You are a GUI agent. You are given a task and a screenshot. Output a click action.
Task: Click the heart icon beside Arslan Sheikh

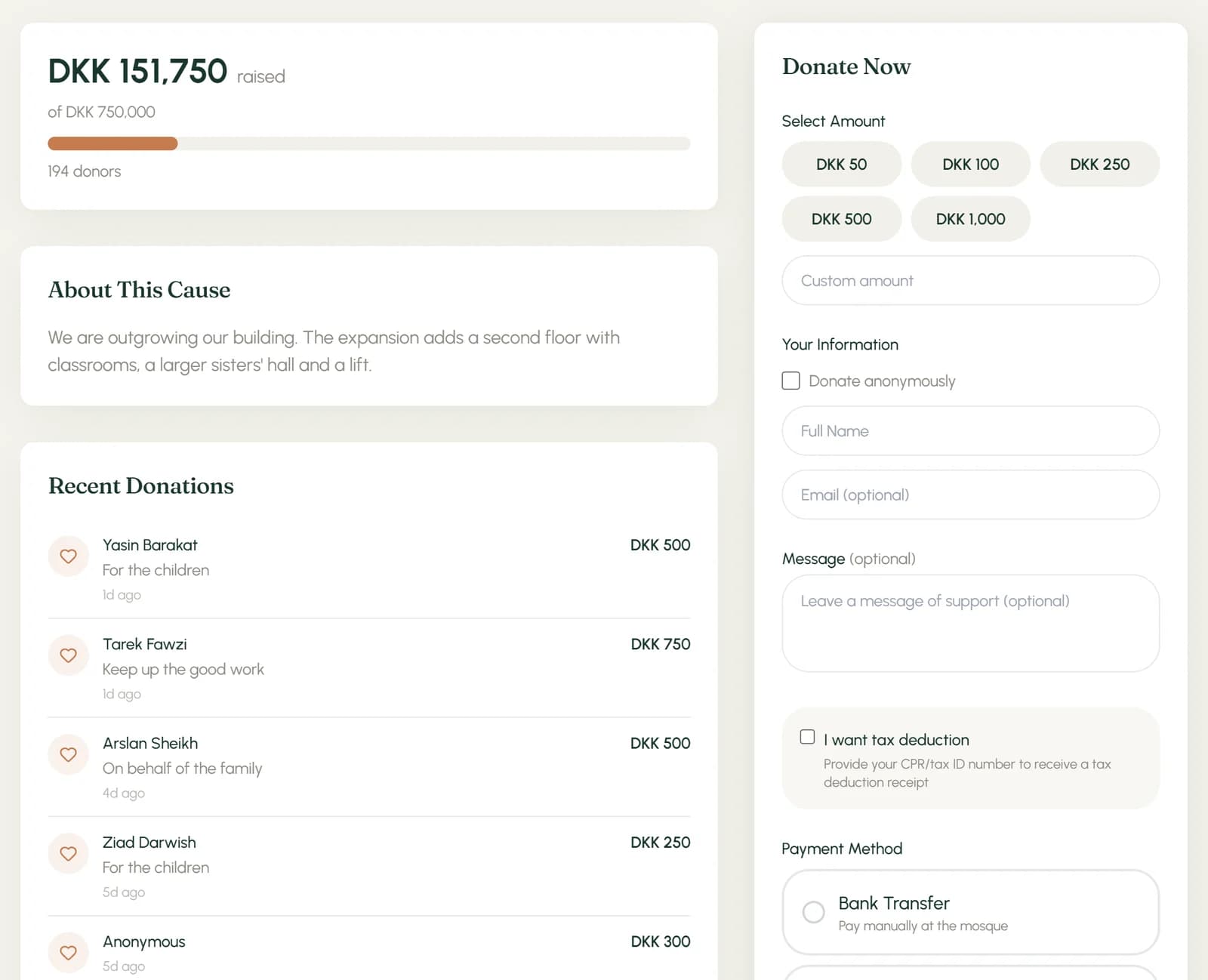(69, 754)
